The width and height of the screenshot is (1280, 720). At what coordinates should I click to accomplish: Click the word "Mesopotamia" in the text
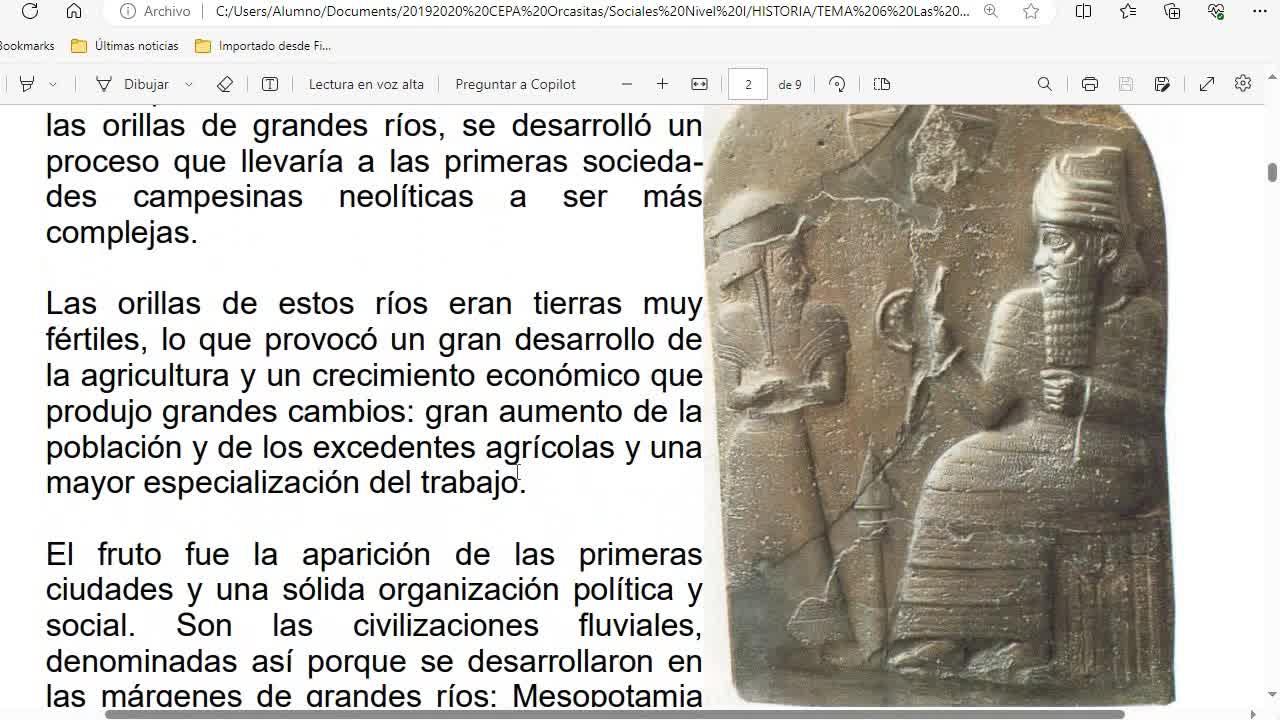click(607, 695)
